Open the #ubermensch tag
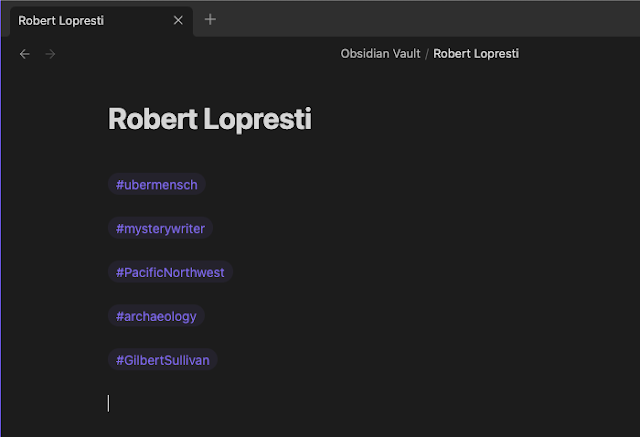Screen dimensions: 640x437 pyautogui.click(x=157, y=185)
